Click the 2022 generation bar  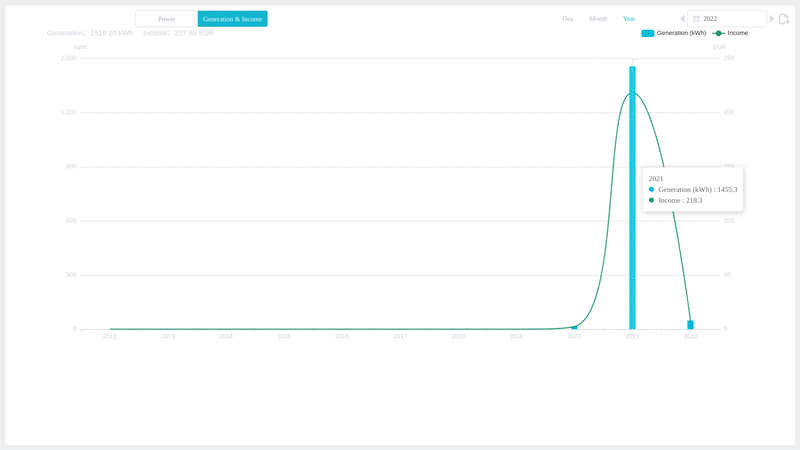690,325
